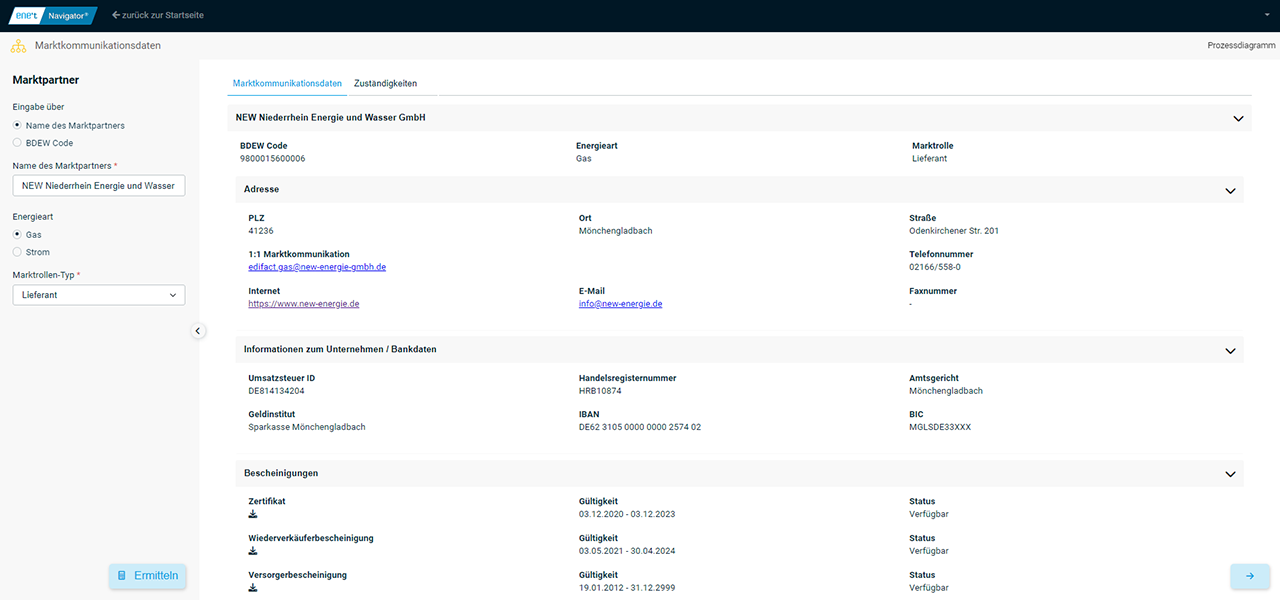1280x600 pixels.
Task: Open the www.new-energie.de website link
Action: tap(304, 304)
